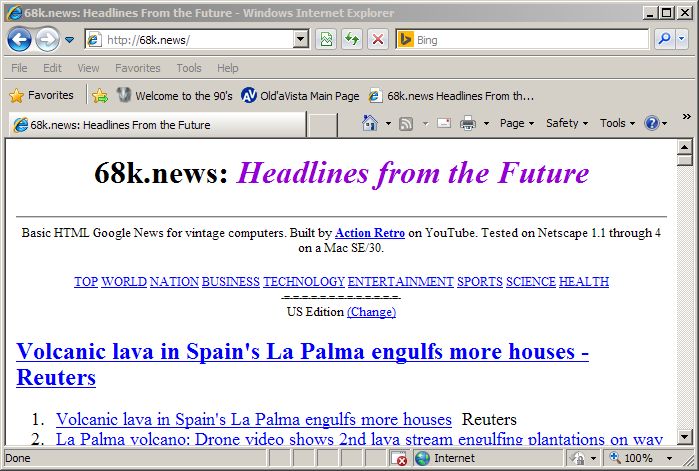
Task: Expand the Home button dropdown arrow
Action: 388,123
